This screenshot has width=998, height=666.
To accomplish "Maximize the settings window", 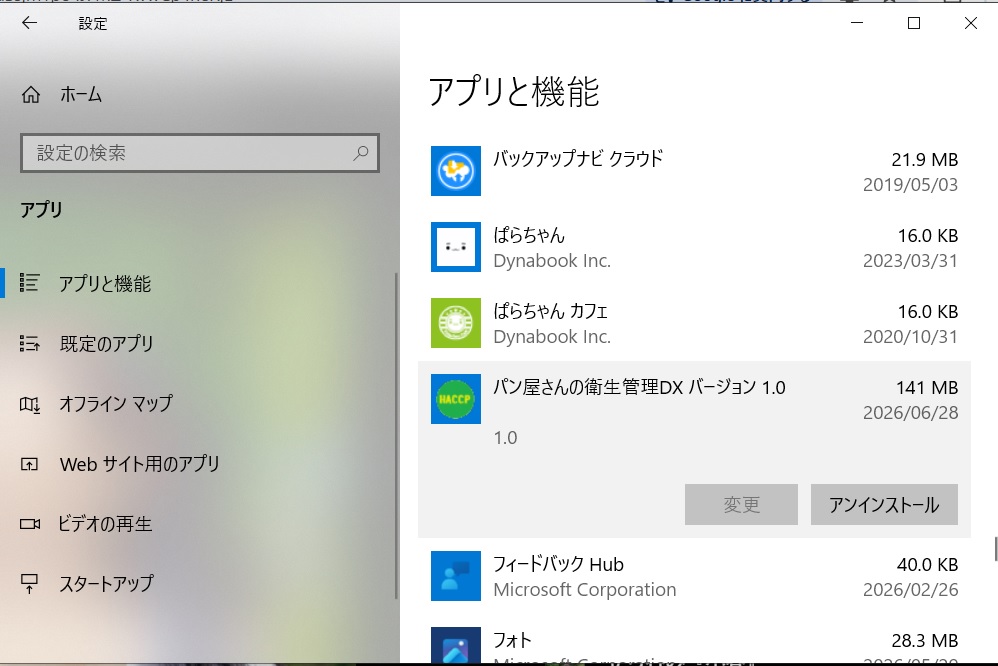I will [914, 23].
